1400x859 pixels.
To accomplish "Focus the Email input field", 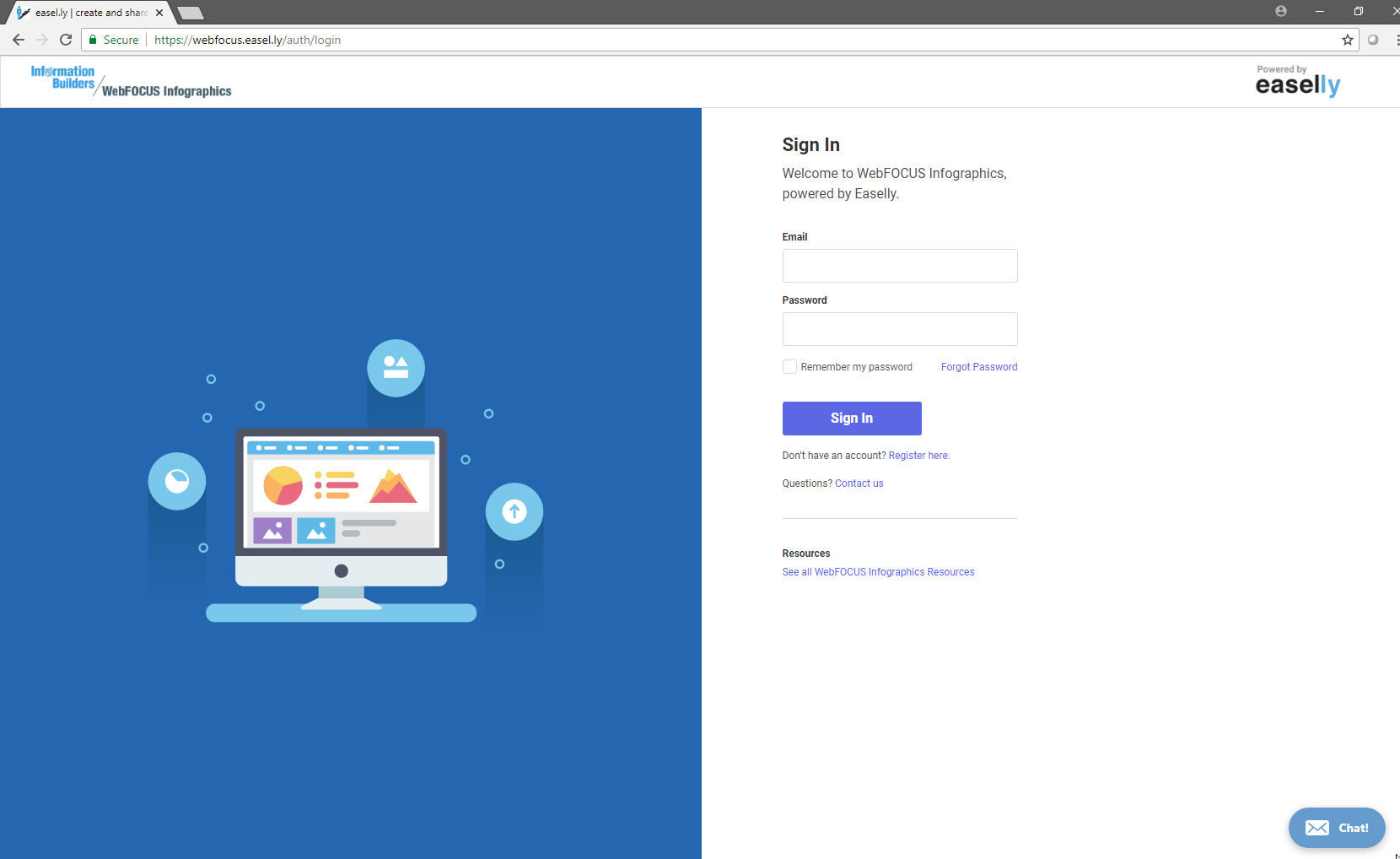I will tap(900, 266).
